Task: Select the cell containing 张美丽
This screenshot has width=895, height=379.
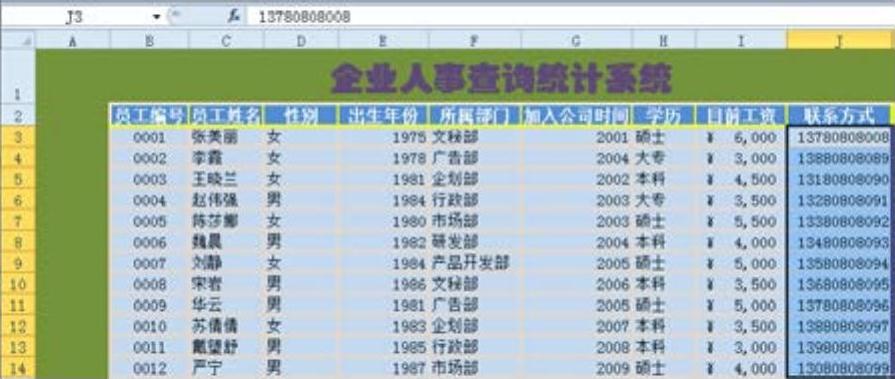Action: (226, 138)
